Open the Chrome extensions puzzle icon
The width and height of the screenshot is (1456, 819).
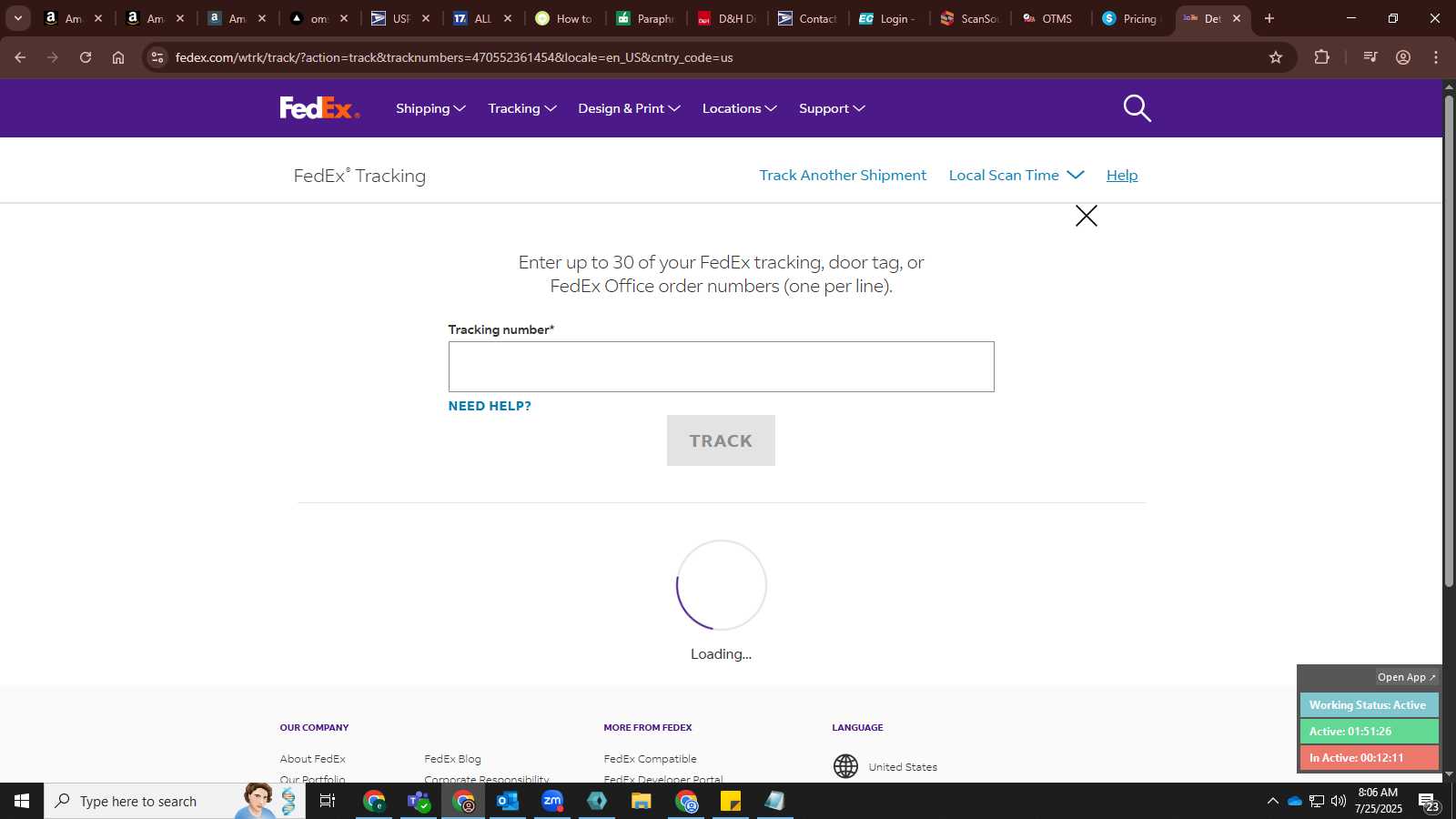(x=1322, y=57)
